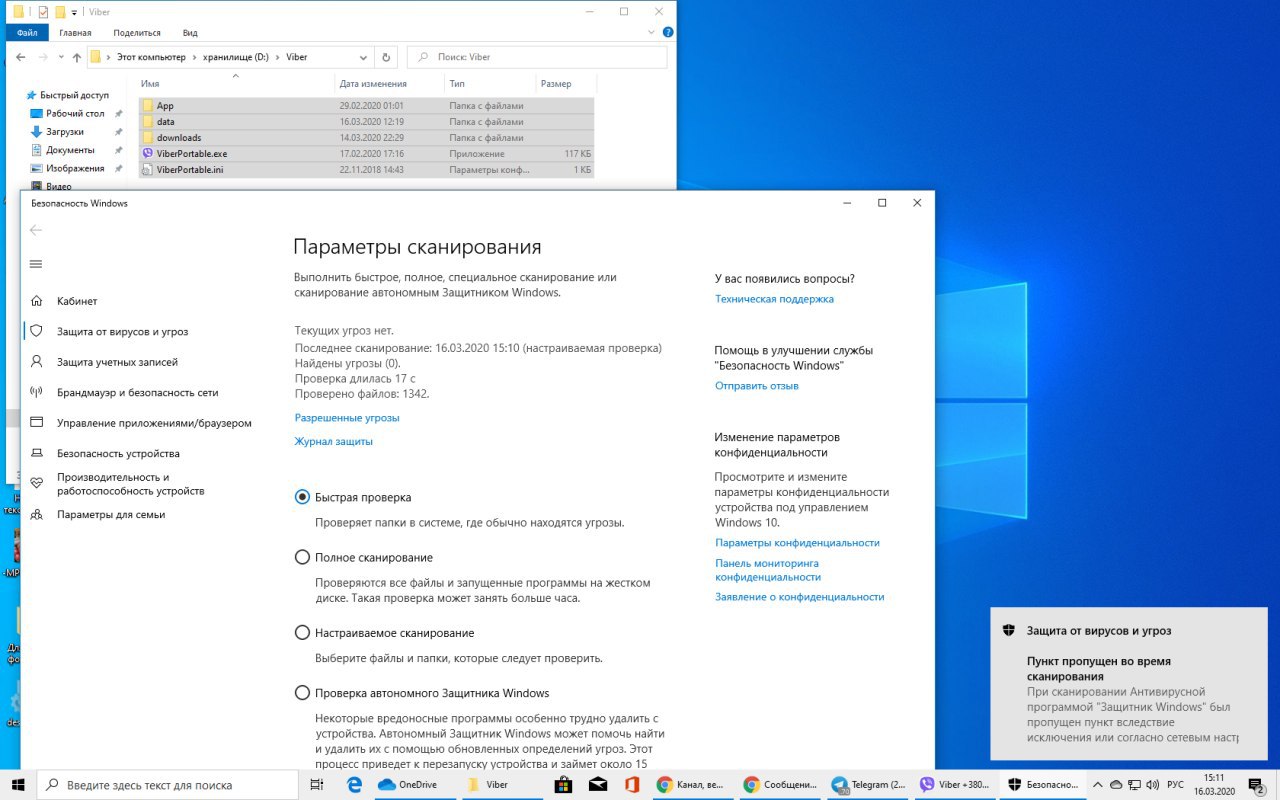1280x800 pixels.
Task: Expand the Explorer address bar history dropdown
Action: pos(362,57)
